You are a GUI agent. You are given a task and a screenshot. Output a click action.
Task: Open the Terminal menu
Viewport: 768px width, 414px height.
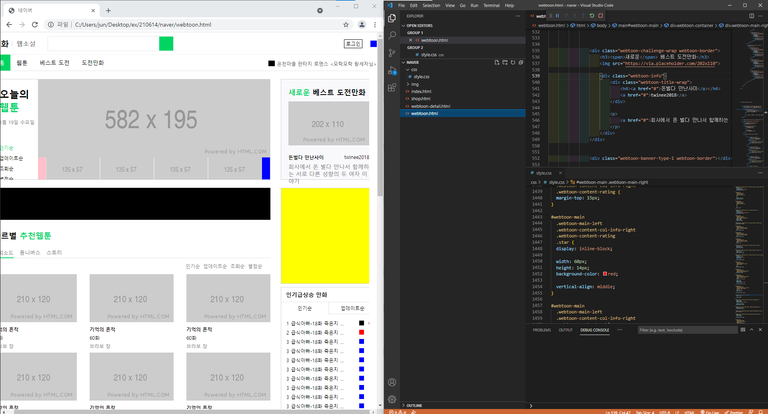tap(491, 5)
